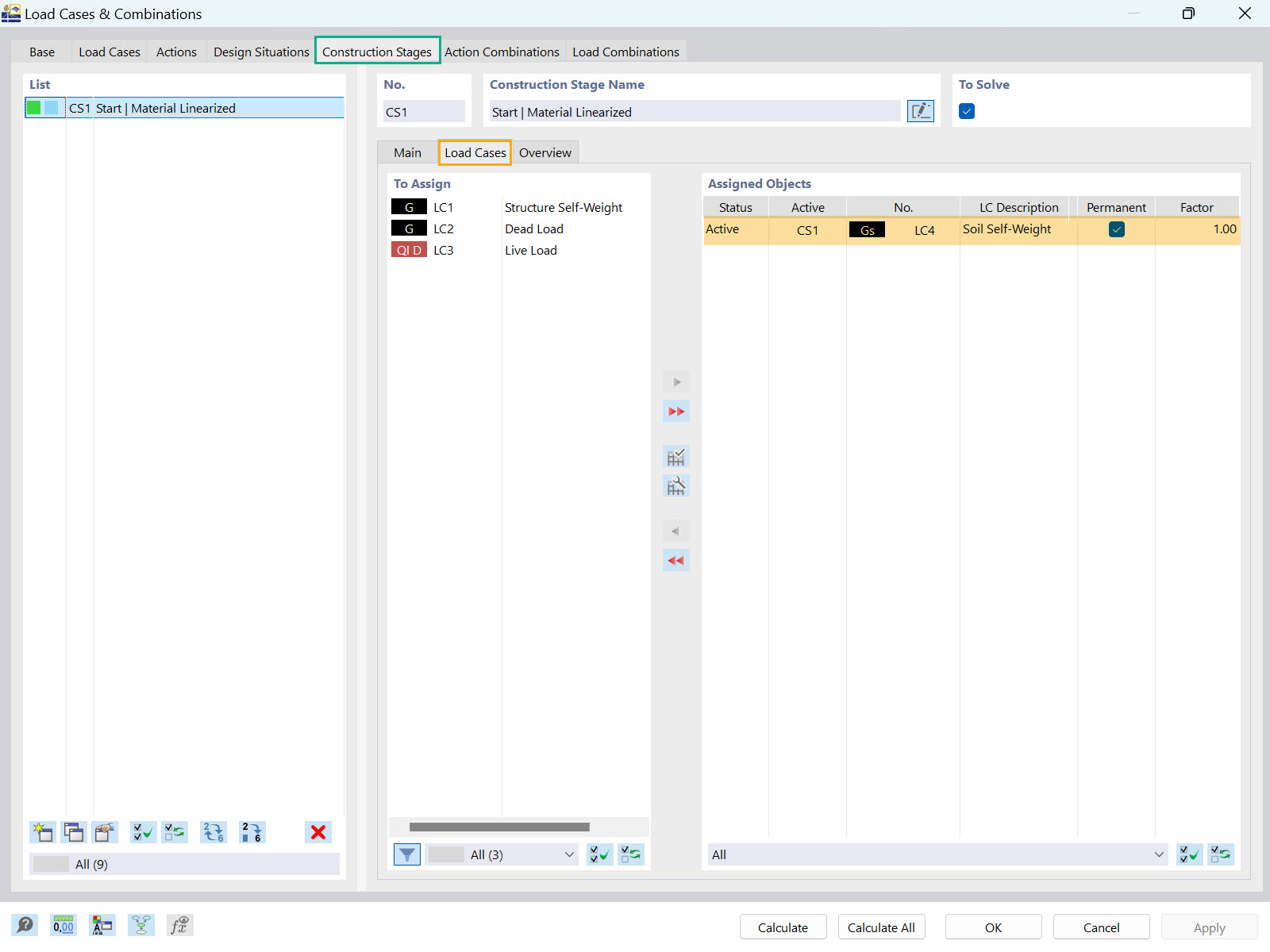
Task: Uncheck the To Solve checkbox
Action: 966,111
